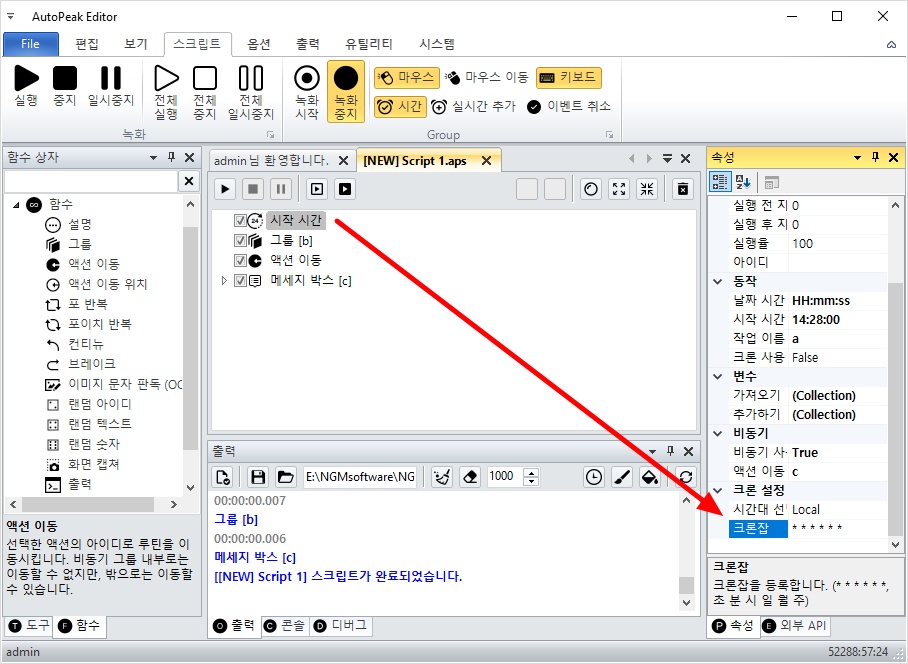
Task: Stop recording with 녹화 중지 icon
Action: 346,78
